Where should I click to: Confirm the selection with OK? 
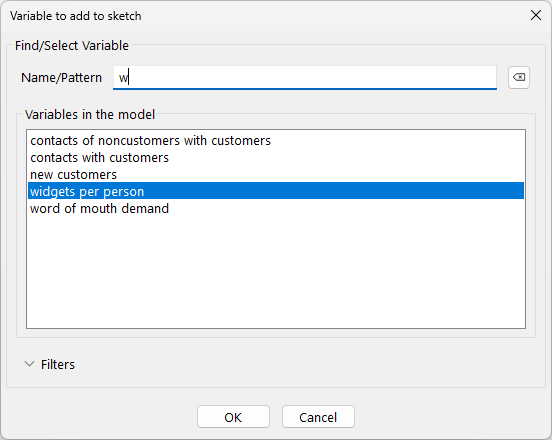(x=233, y=417)
